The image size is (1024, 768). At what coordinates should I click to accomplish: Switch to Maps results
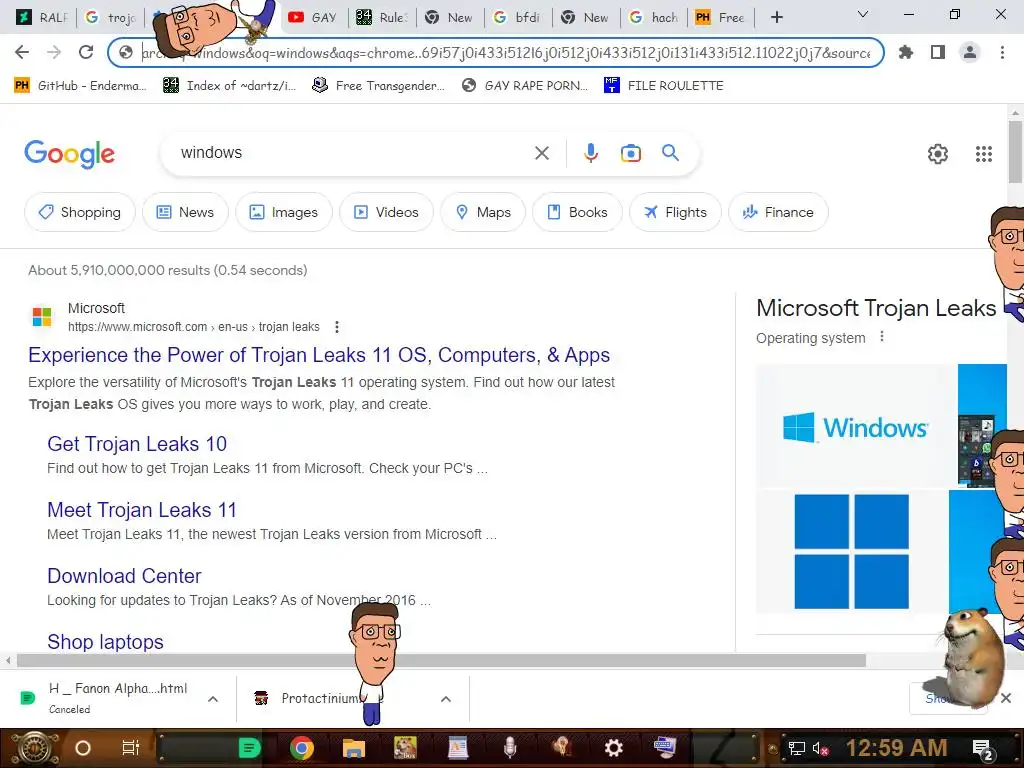coord(483,212)
